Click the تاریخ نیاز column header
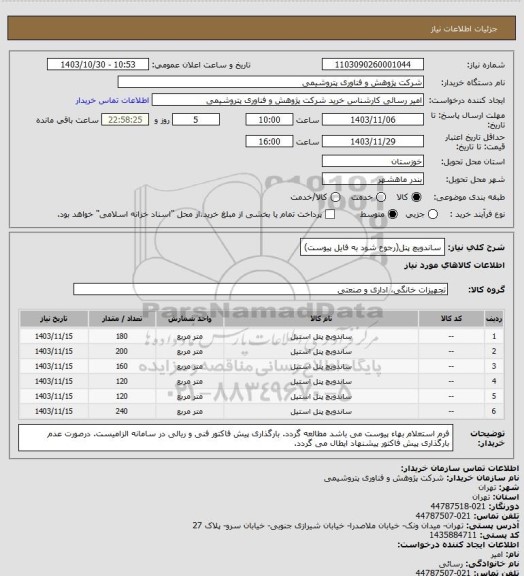 point(54,319)
